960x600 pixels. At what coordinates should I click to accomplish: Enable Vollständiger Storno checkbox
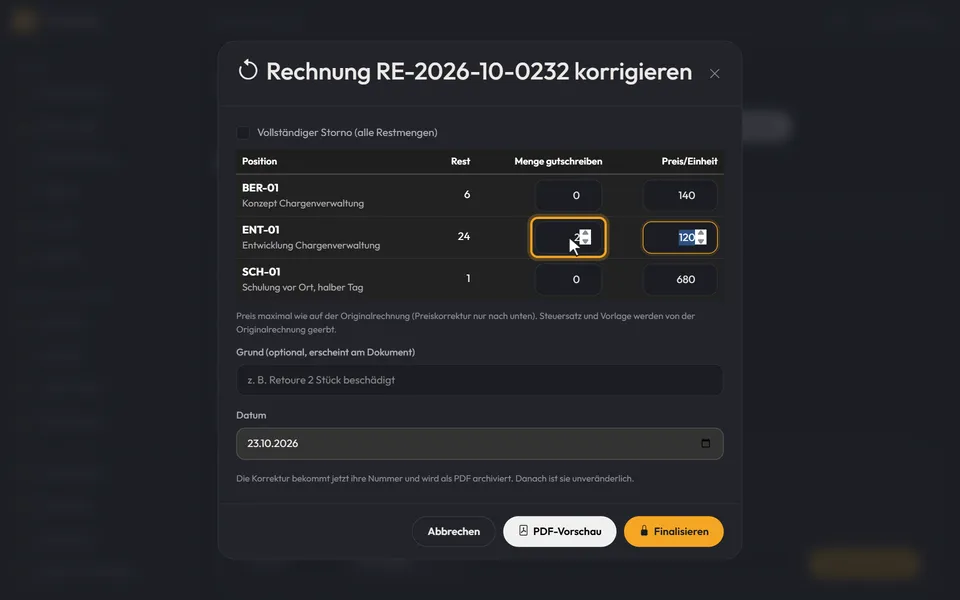coord(243,133)
